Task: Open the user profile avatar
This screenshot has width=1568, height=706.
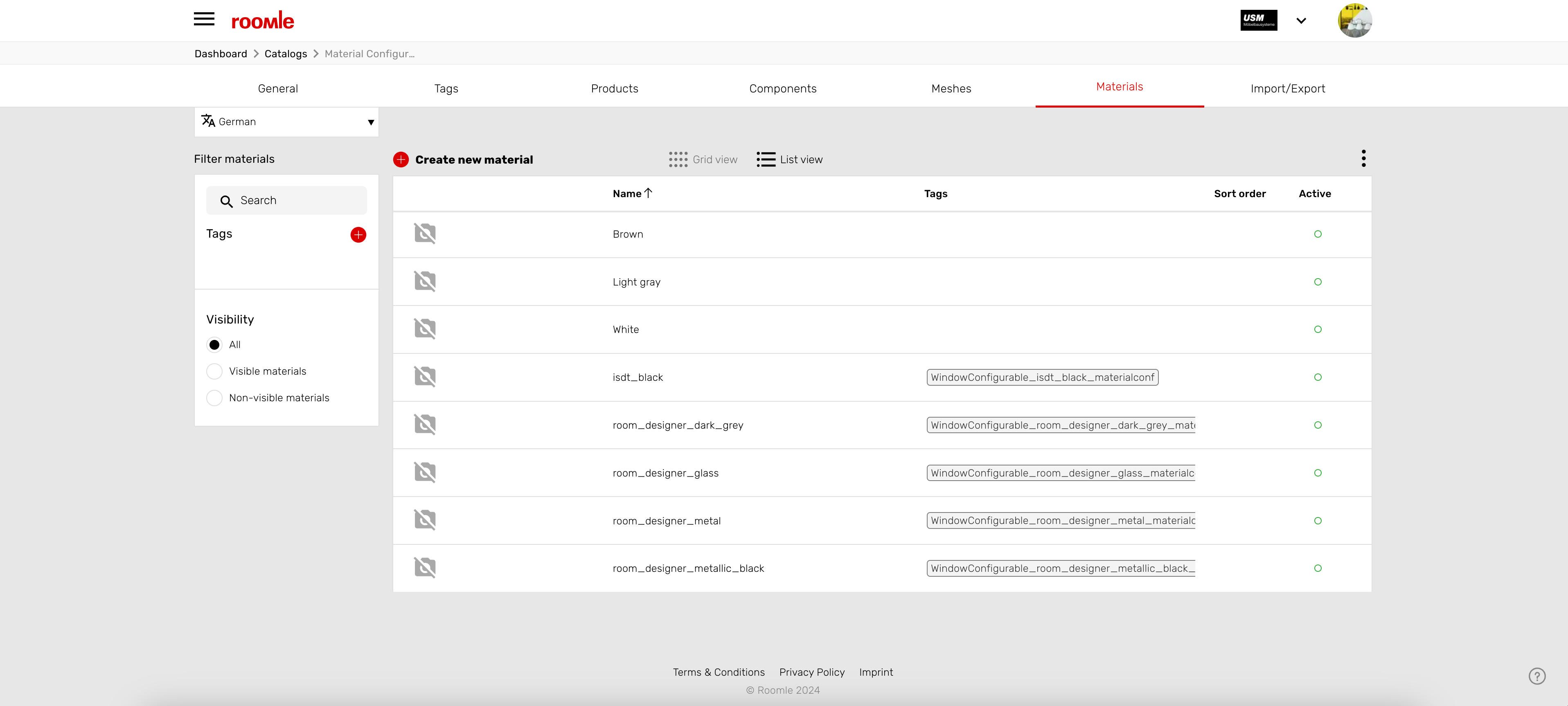Action: pyautogui.click(x=1354, y=21)
